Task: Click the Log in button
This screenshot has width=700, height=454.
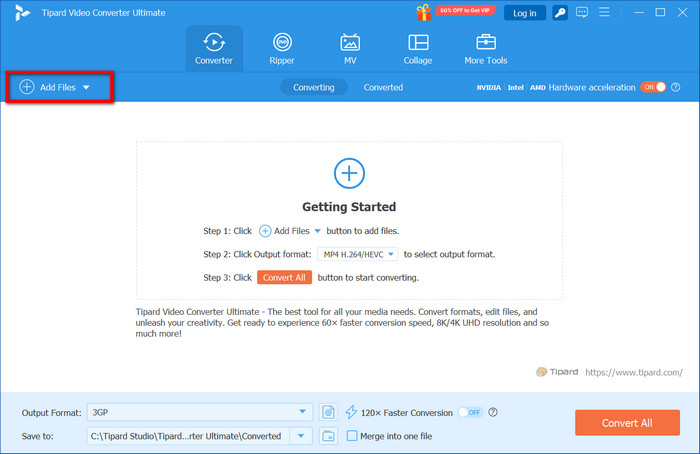Action: (524, 13)
